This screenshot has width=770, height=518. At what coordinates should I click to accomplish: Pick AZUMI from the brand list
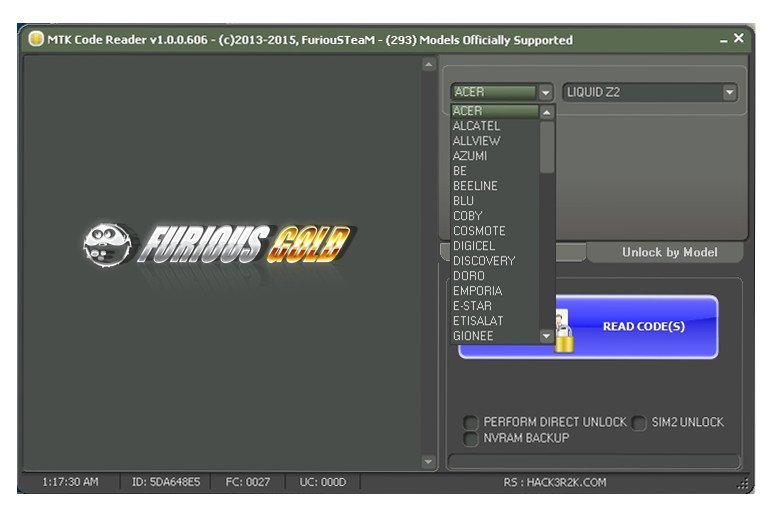click(495, 156)
